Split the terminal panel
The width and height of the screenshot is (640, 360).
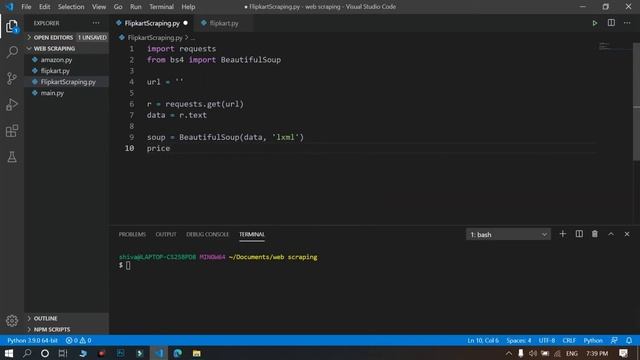pyautogui.click(x=579, y=234)
